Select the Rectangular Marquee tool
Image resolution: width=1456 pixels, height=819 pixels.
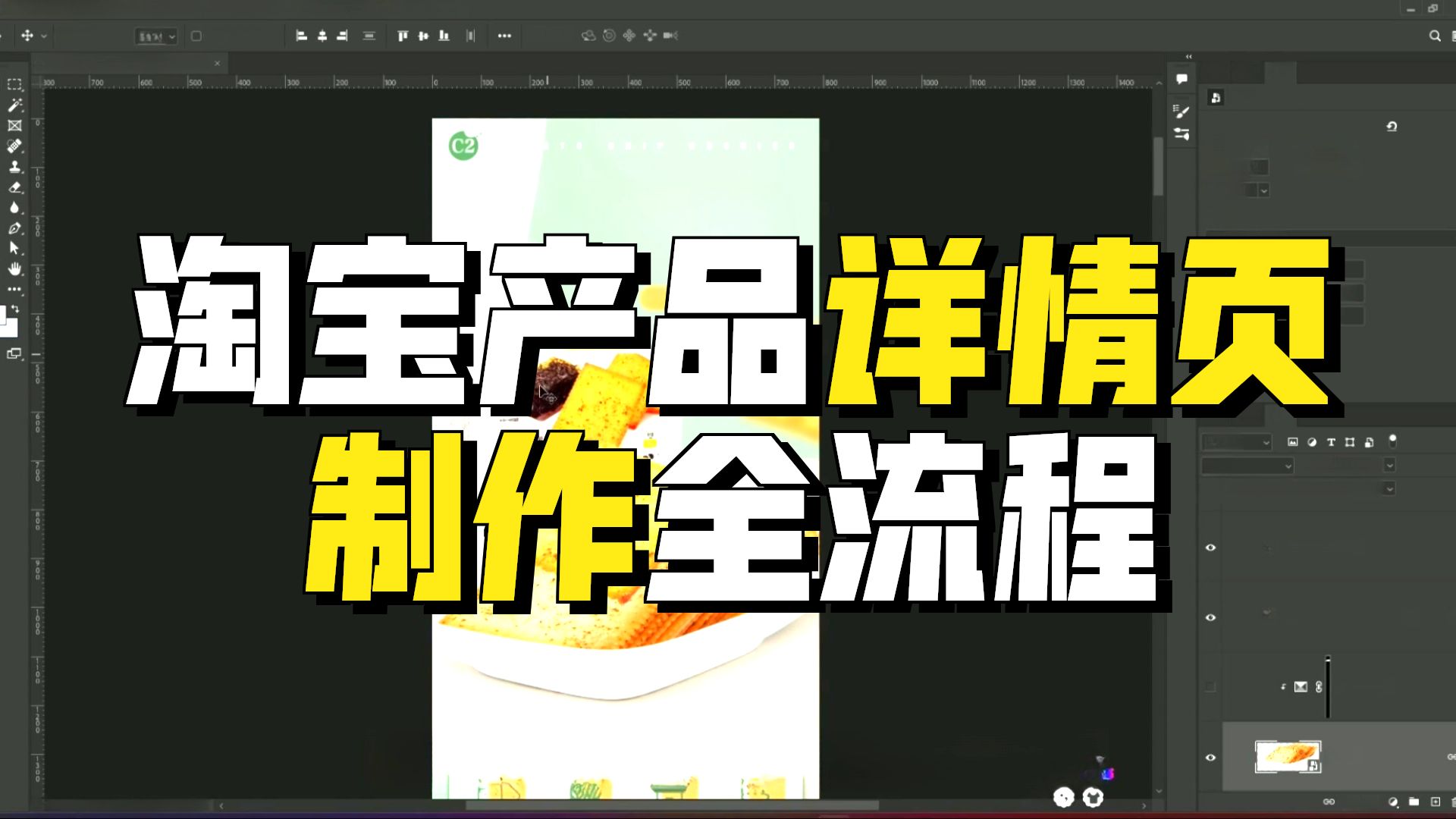[x=14, y=84]
